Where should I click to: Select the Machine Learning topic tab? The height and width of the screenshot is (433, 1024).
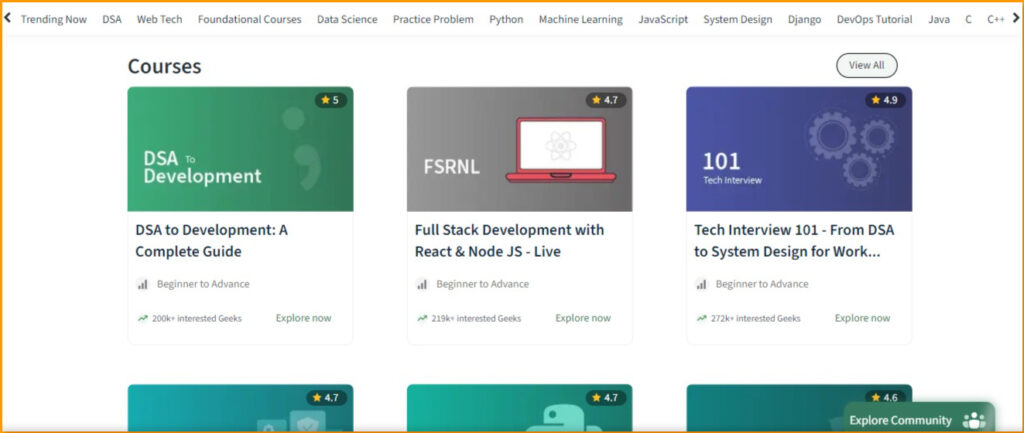580,19
